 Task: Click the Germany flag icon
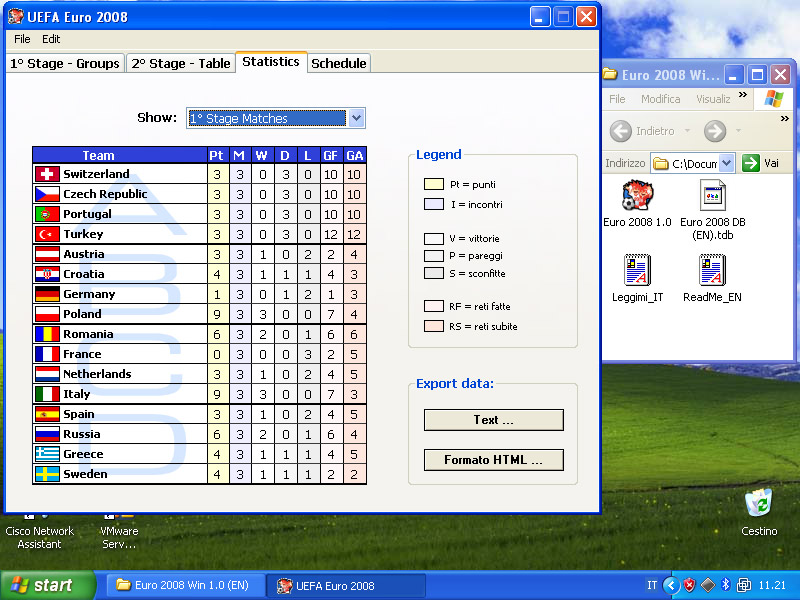[47, 294]
